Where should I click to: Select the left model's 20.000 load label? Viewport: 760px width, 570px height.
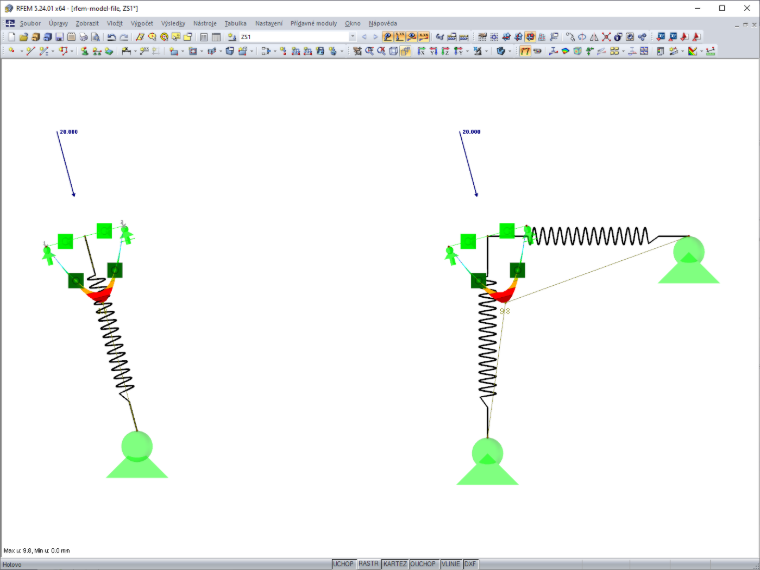(x=68, y=132)
